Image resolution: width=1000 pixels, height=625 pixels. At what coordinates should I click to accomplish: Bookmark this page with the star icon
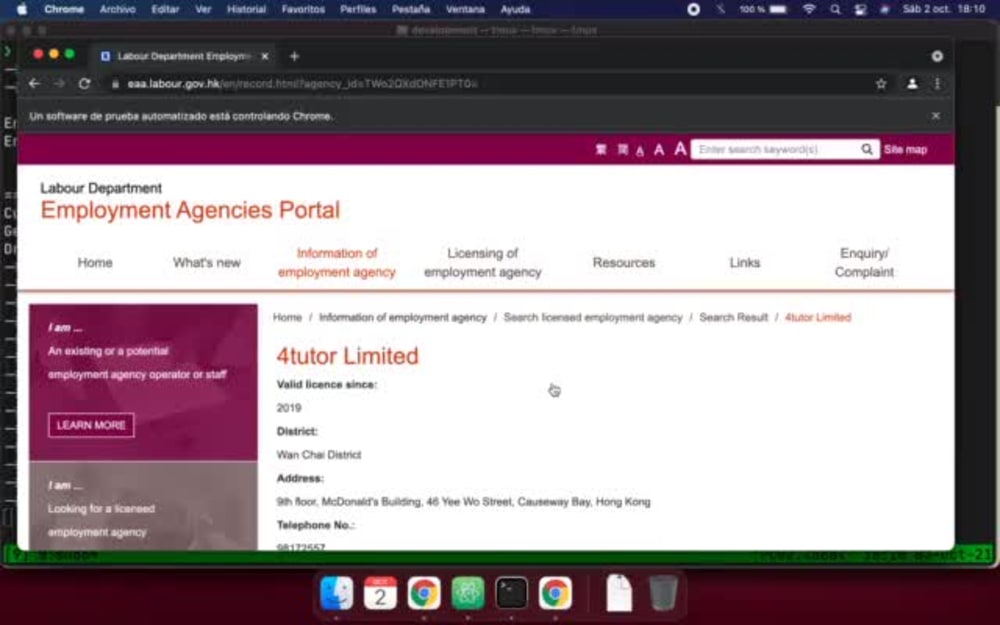pyautogui.click(x=881, y=84)
